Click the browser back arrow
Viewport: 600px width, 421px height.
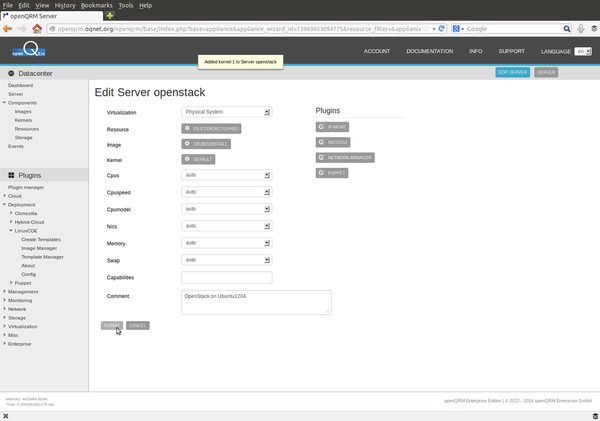pos(7,29)
